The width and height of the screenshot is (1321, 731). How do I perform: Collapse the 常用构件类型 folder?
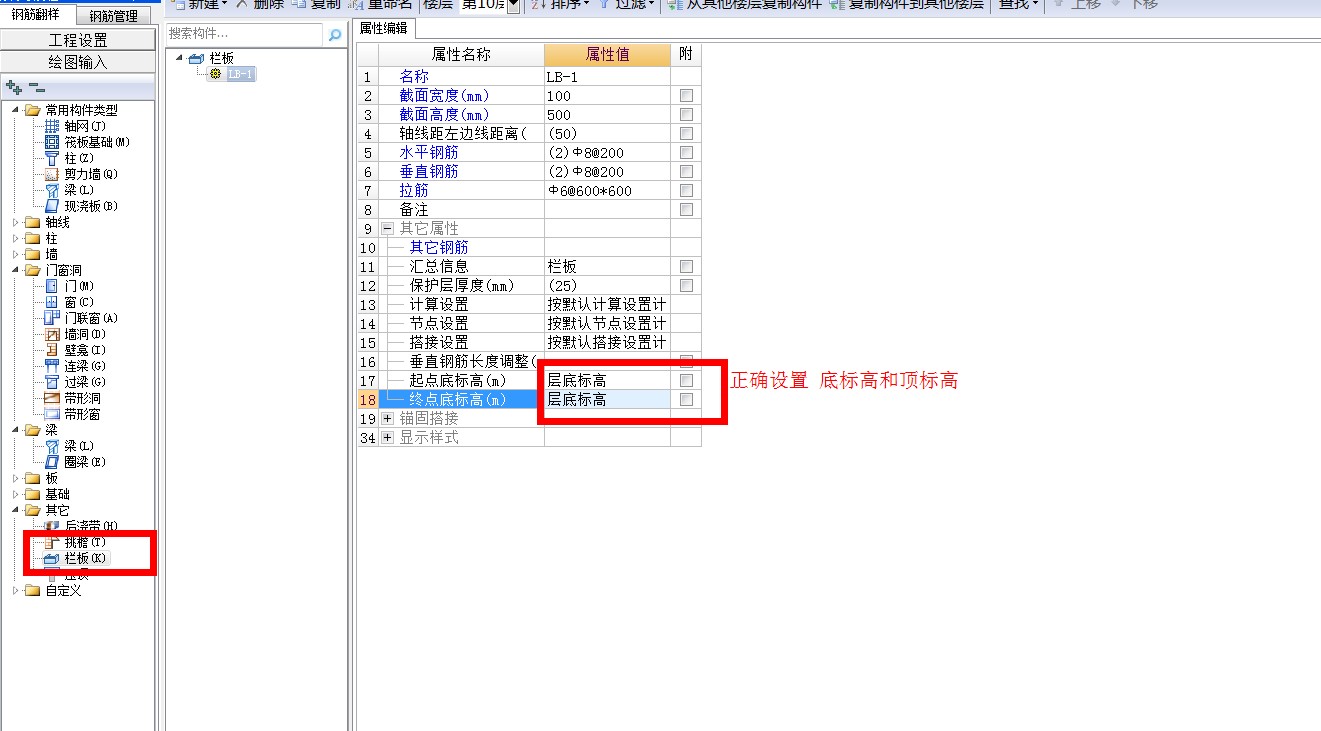pyautogui.click(x=15, y=110)
